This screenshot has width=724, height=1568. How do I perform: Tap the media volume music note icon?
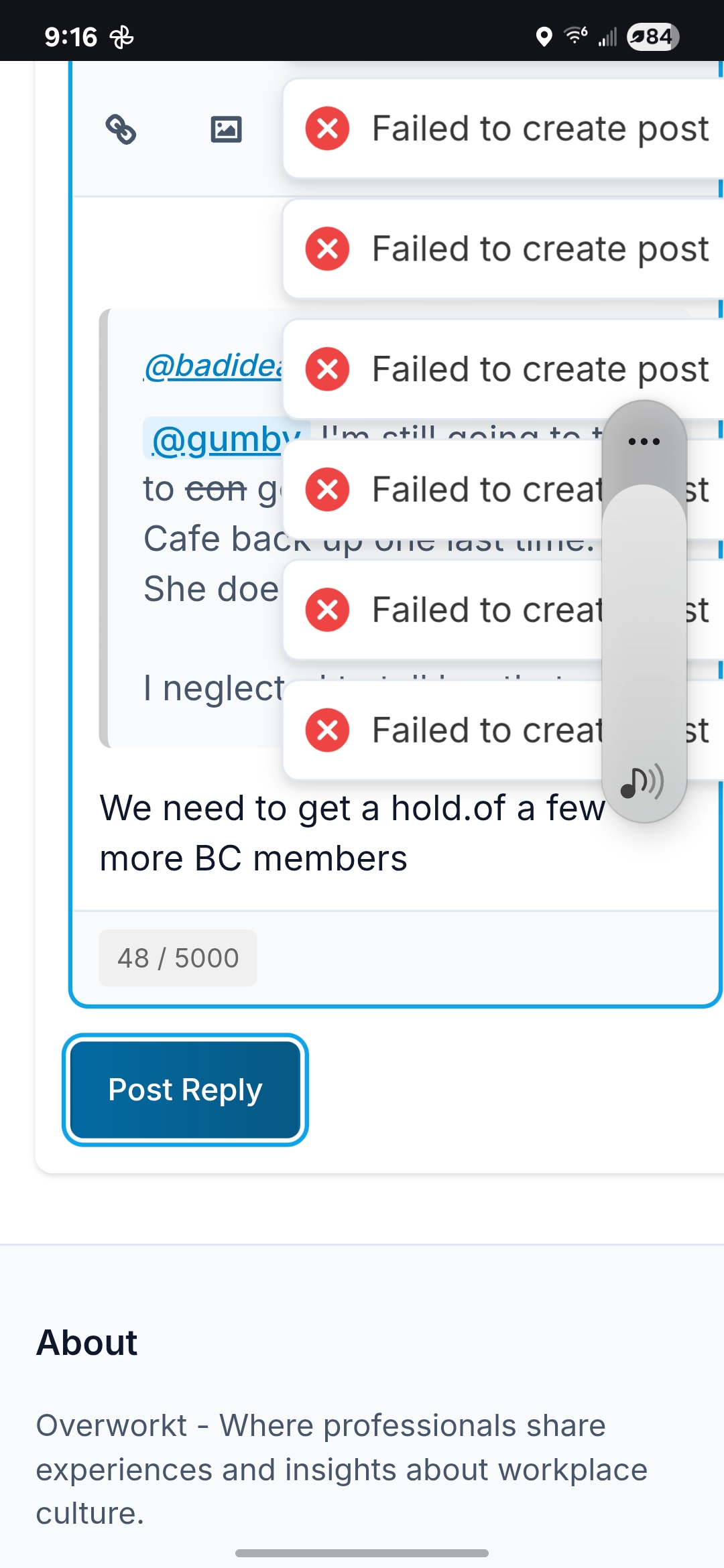click(642, 782)
